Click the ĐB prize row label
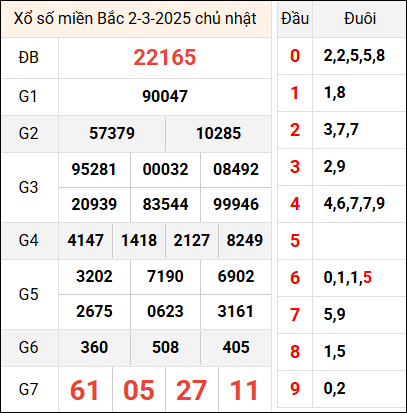The width and height of the screenshot is (407, 413). (29, 58)
